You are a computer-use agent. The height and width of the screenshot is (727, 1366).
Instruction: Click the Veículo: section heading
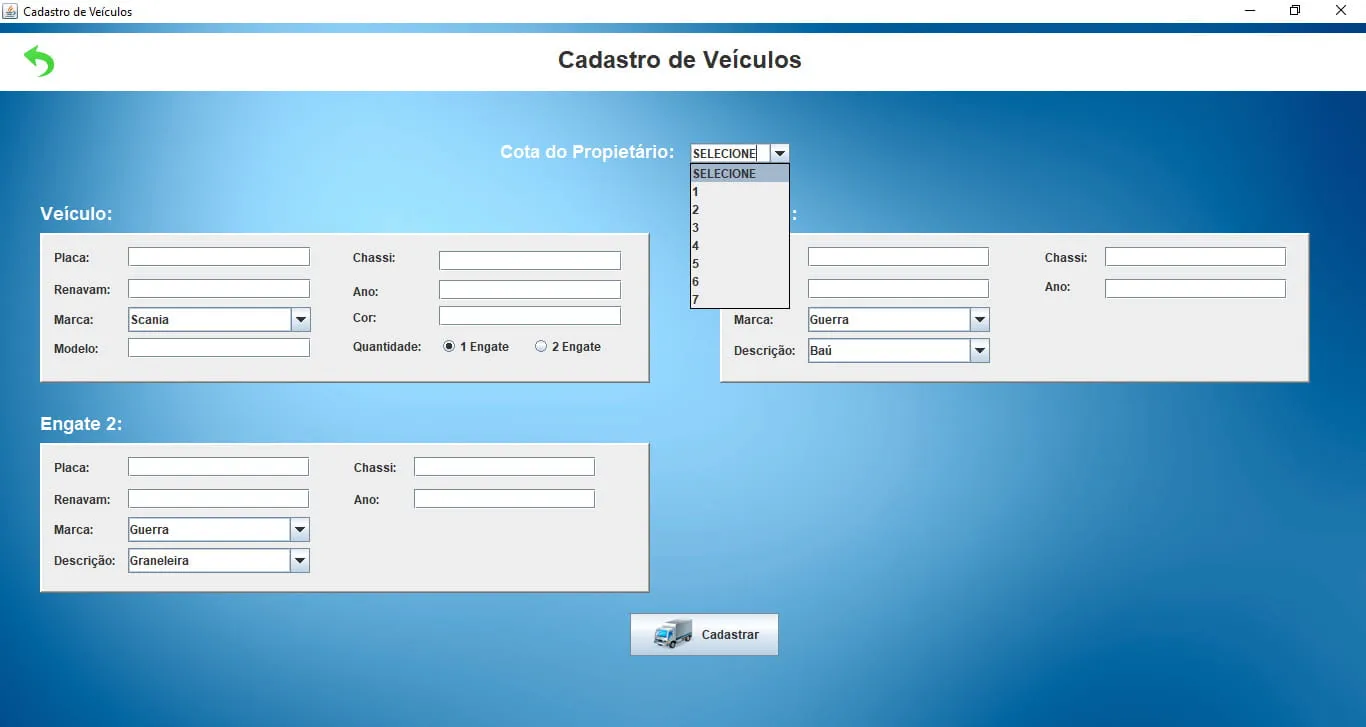(x=76, y=214)
